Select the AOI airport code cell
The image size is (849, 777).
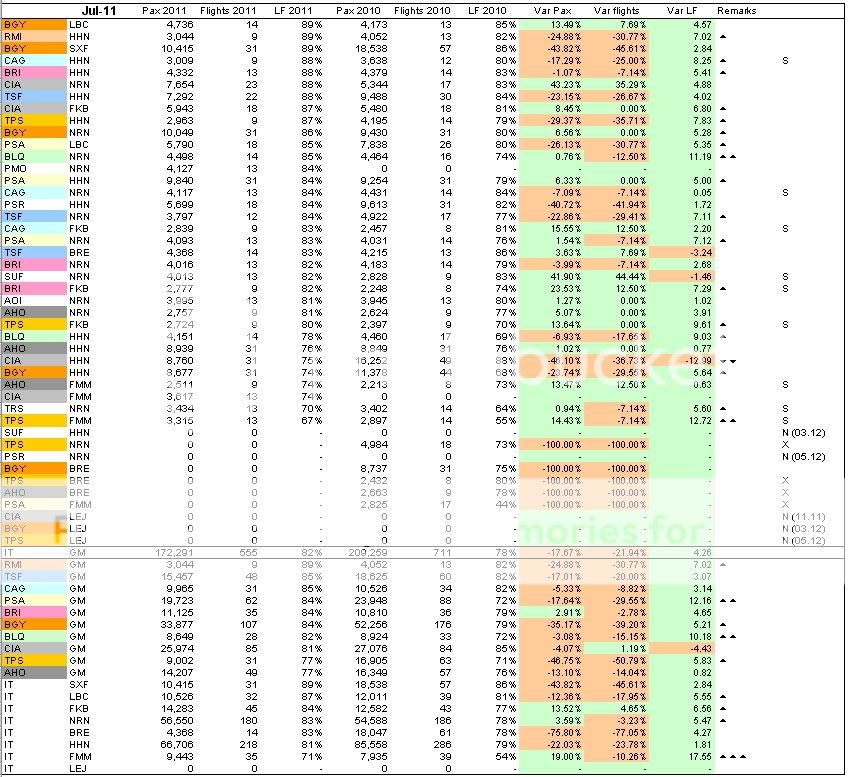(14, 300)
